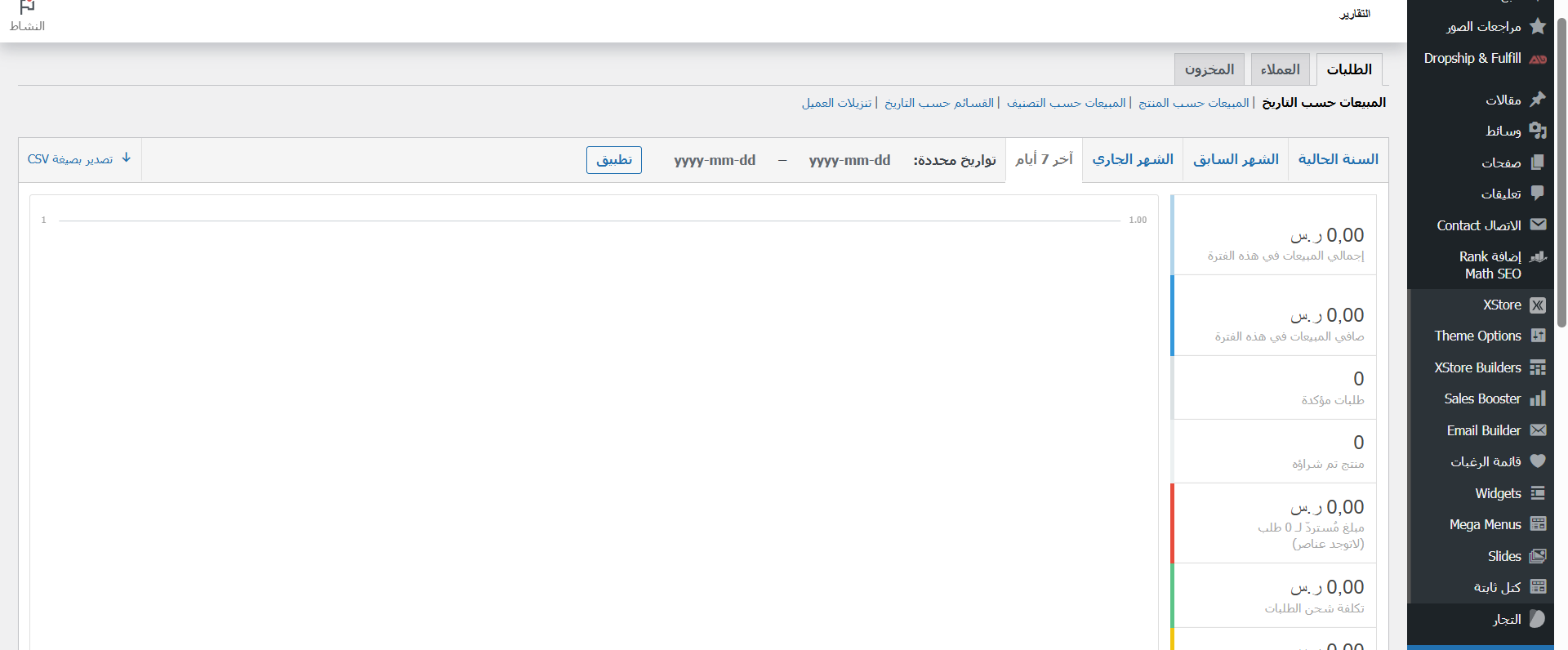The height and width of the screenshot is (650, 1568).
Task: Click the comment bubble icon beside تعليقات
Action: point(1538,194)
